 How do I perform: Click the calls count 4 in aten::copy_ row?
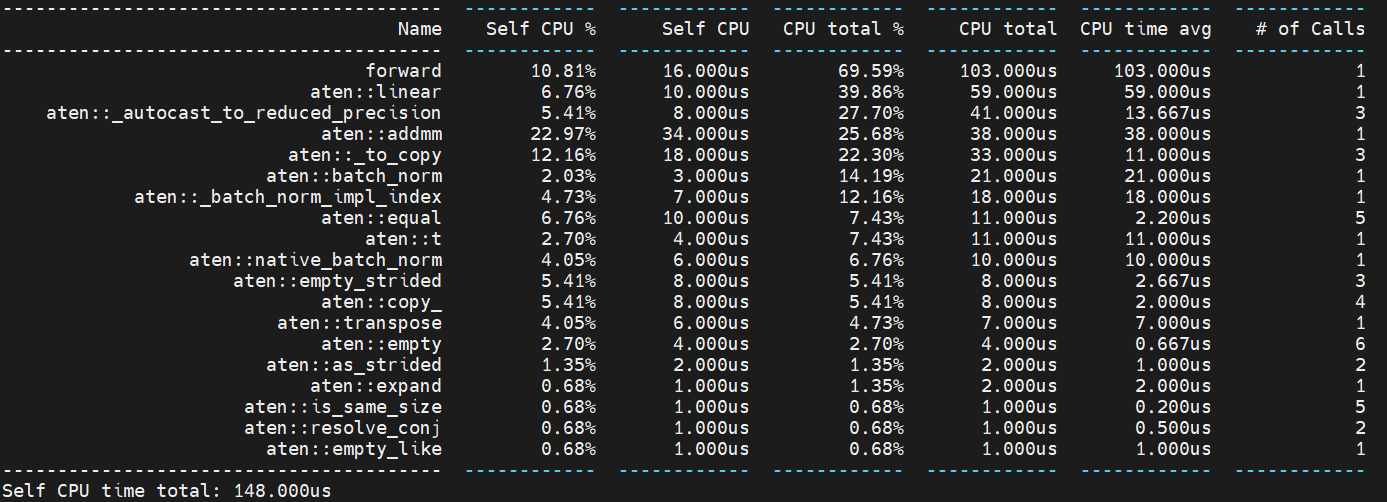tap(1360, 302)
